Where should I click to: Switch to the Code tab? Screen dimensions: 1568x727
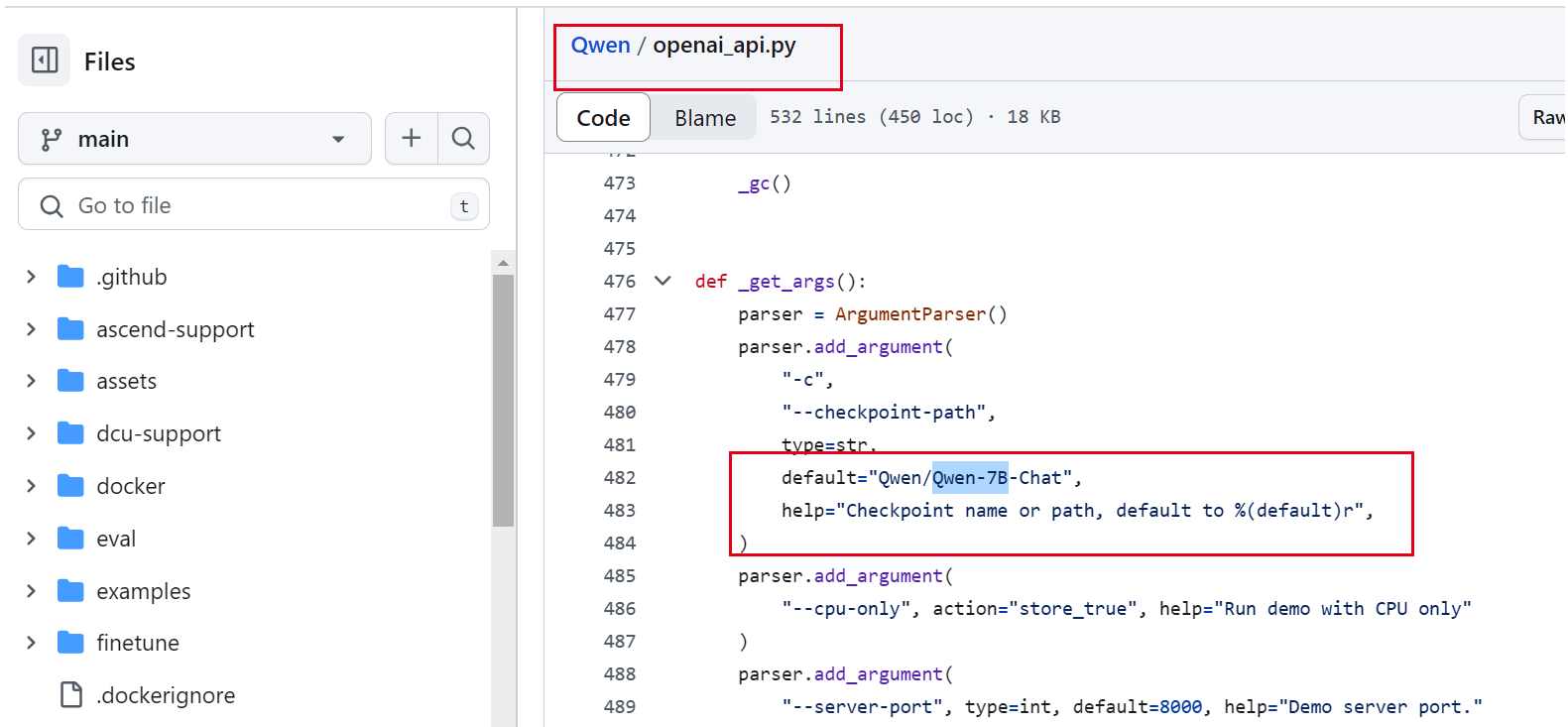pos(603,118)
